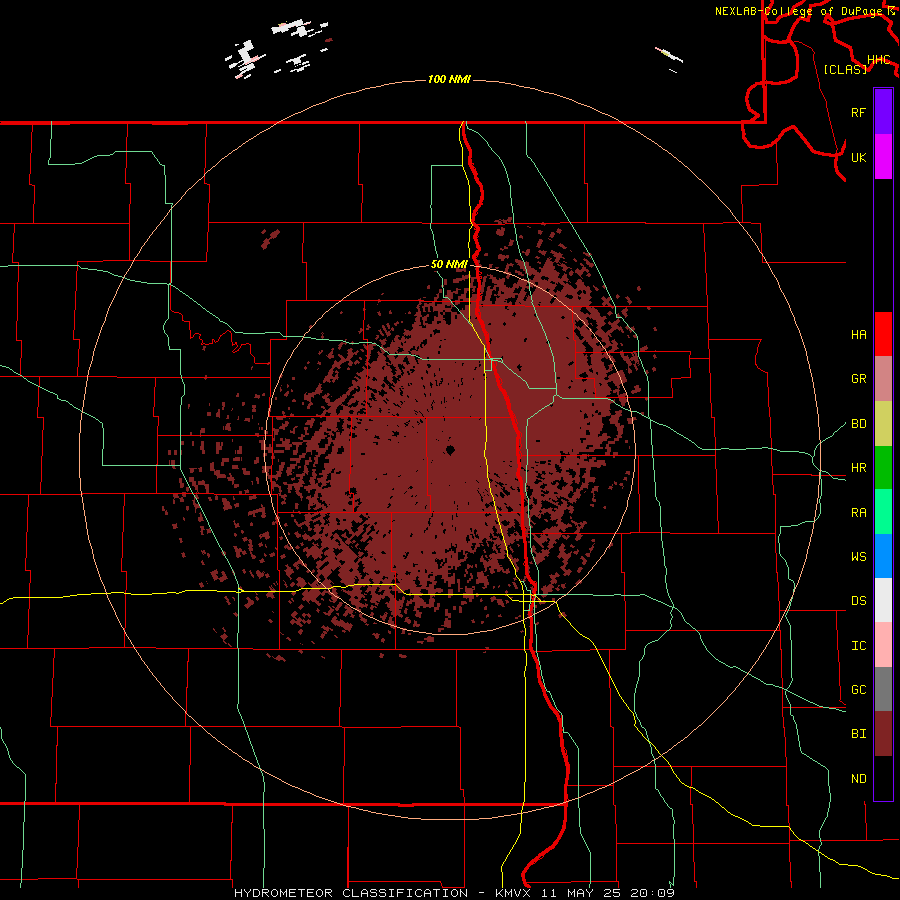Viewport: 900px width, 900px height.
Task: Select the GR pink legend swatch
Action: (883, 379)
